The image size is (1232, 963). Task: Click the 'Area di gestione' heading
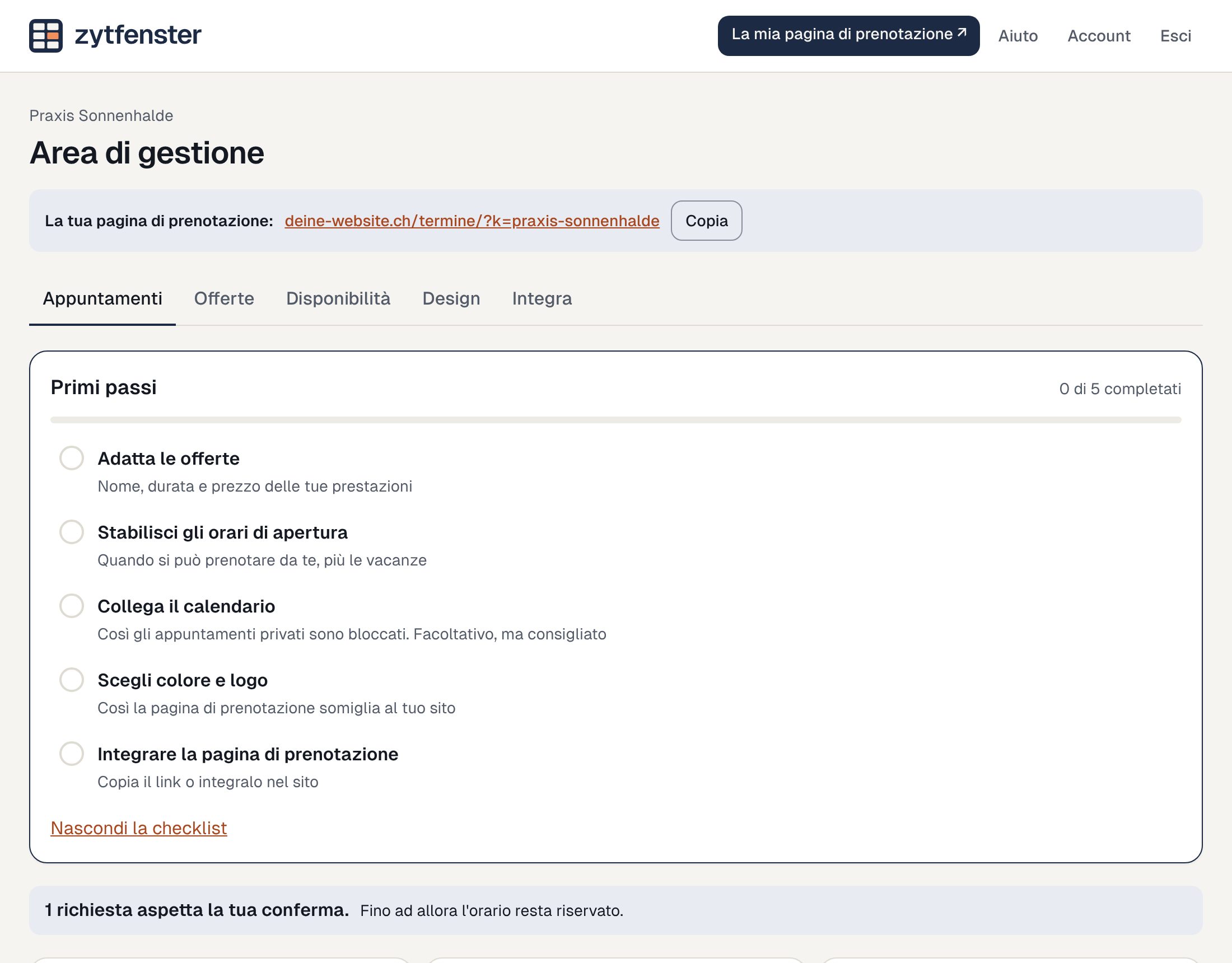tap(147, 153)
